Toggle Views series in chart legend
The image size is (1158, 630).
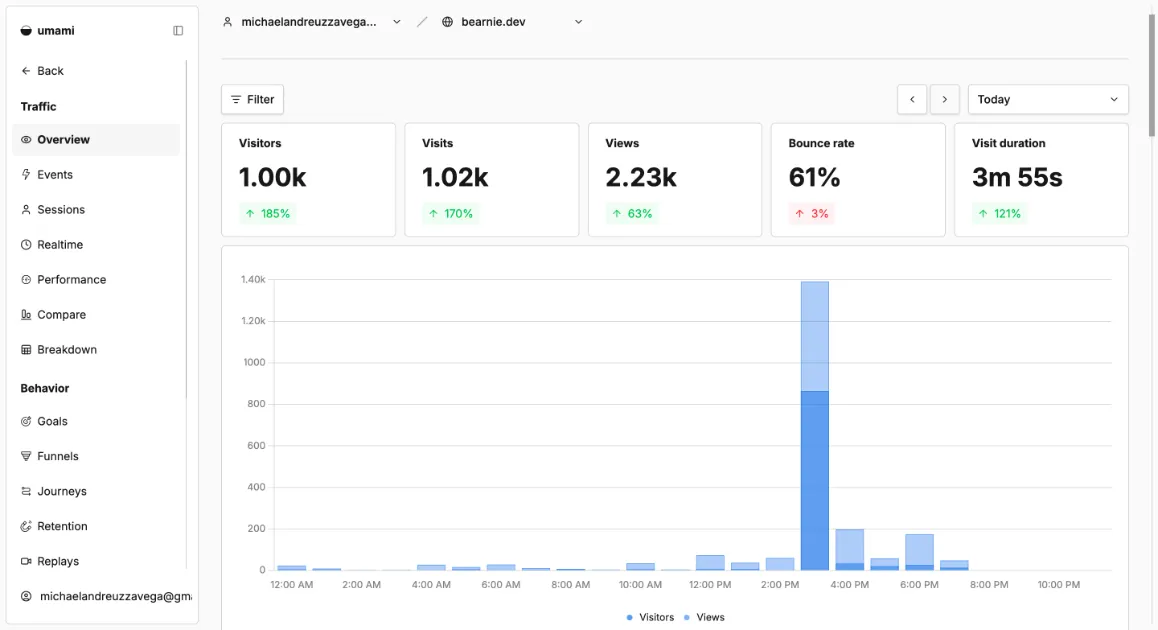coord(704,617)
